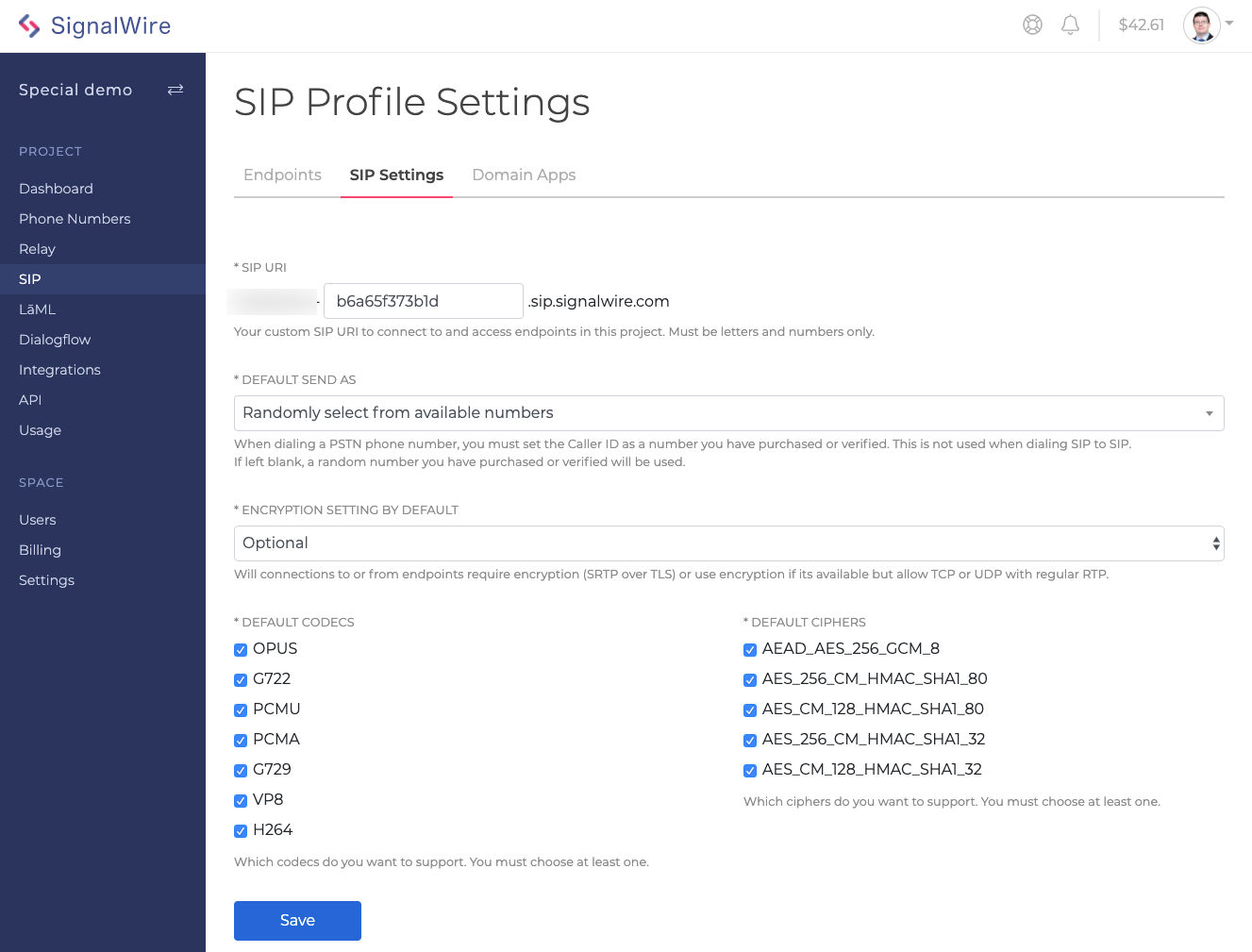Open the Encryption Setting dropdown
Screen dimensions: 1252x952
click(728, 543)
